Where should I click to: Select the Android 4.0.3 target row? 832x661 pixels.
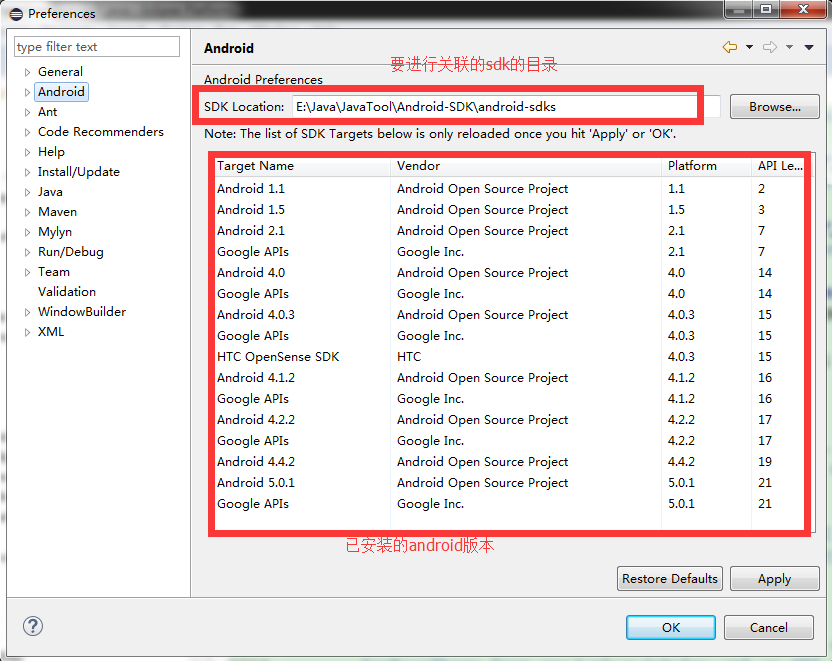[x=509, y=315]
